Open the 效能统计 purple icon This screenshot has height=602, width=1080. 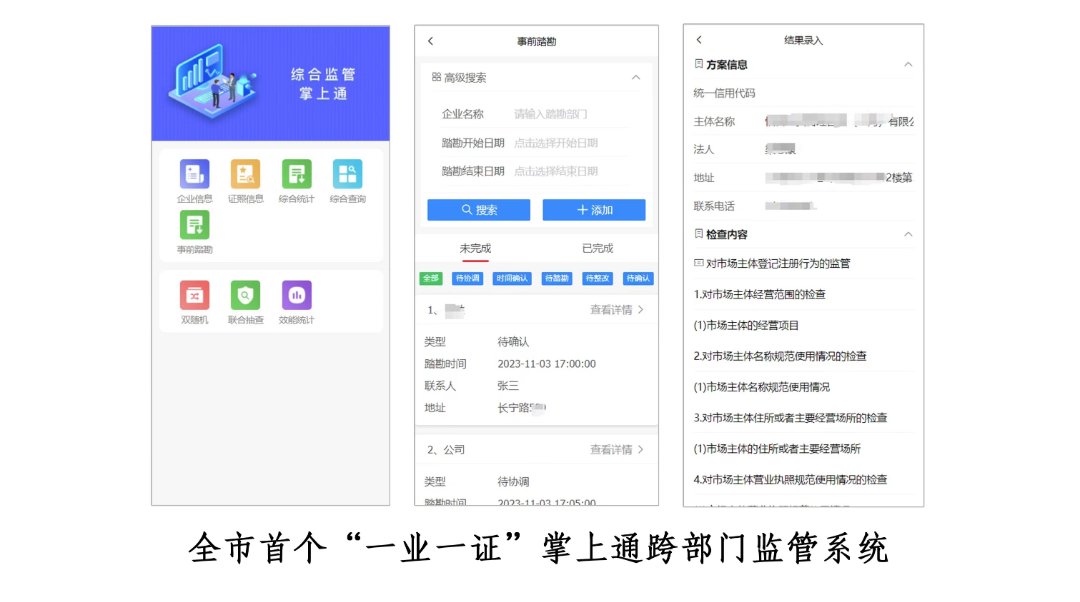(296, 296)
